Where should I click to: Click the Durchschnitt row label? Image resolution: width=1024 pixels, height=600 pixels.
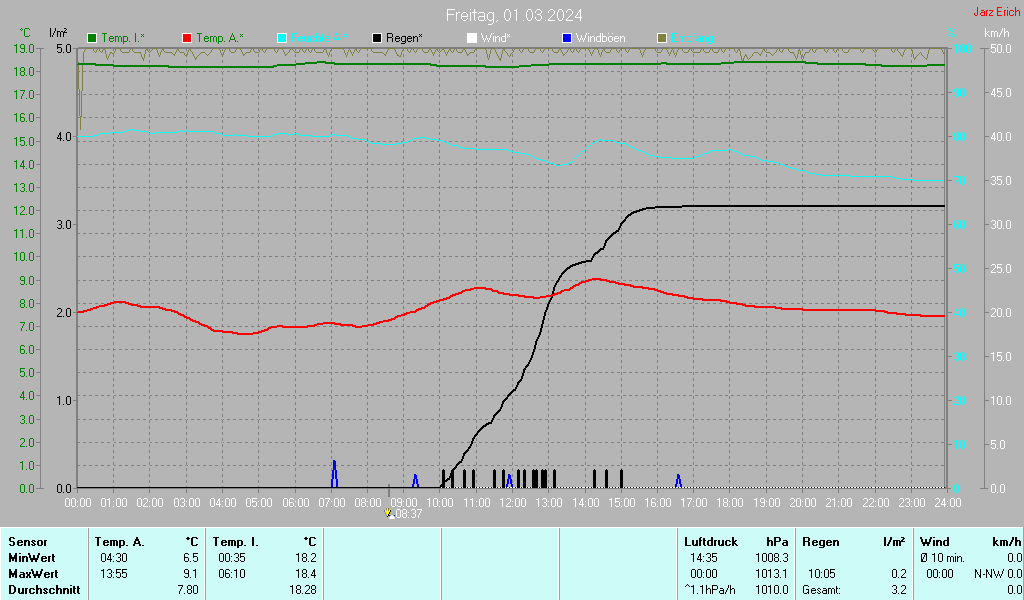[x=44, y=589]
